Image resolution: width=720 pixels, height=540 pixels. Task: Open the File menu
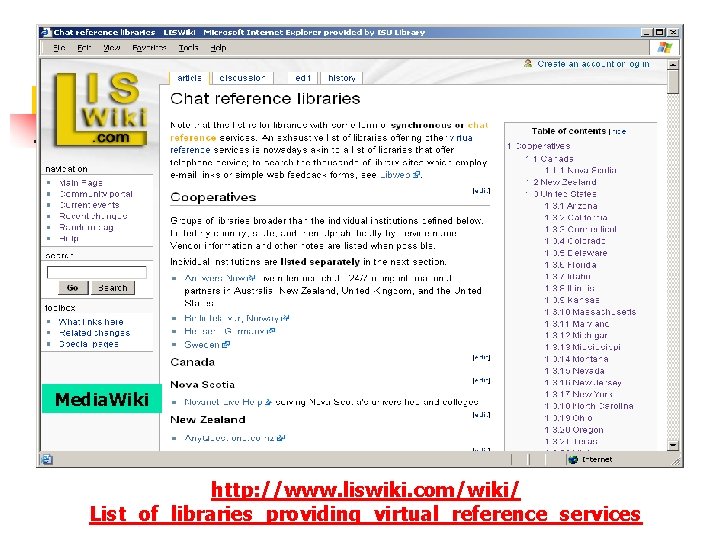(x=59, y=48)
